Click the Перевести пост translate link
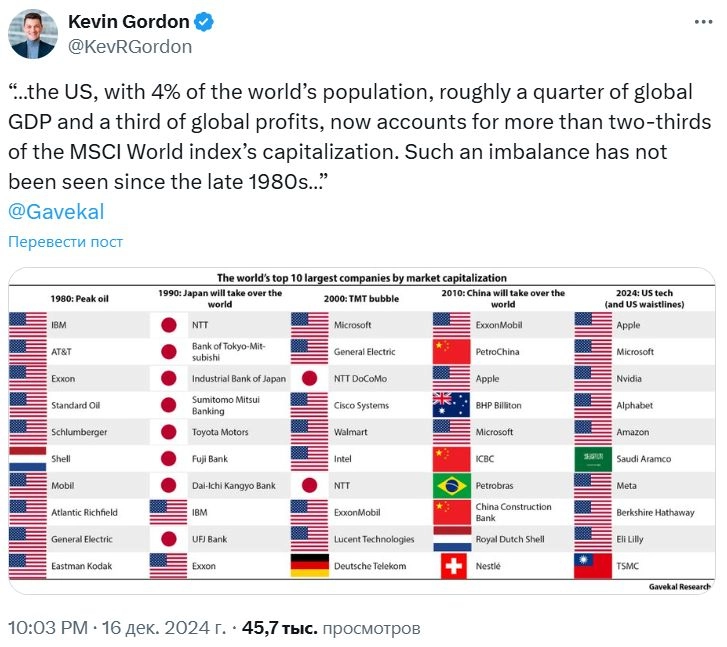 65,242
